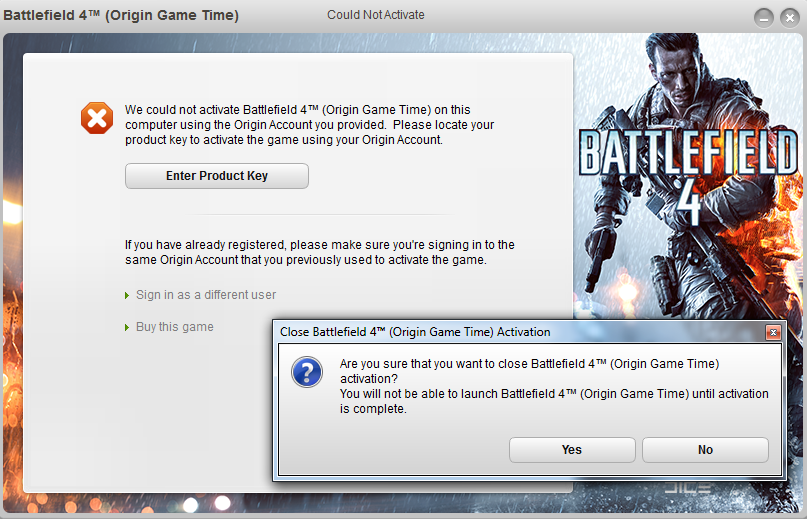Viewport: 807px width, 520px height.
Task: Confirm closing activation with Yes
Action: 572,450
